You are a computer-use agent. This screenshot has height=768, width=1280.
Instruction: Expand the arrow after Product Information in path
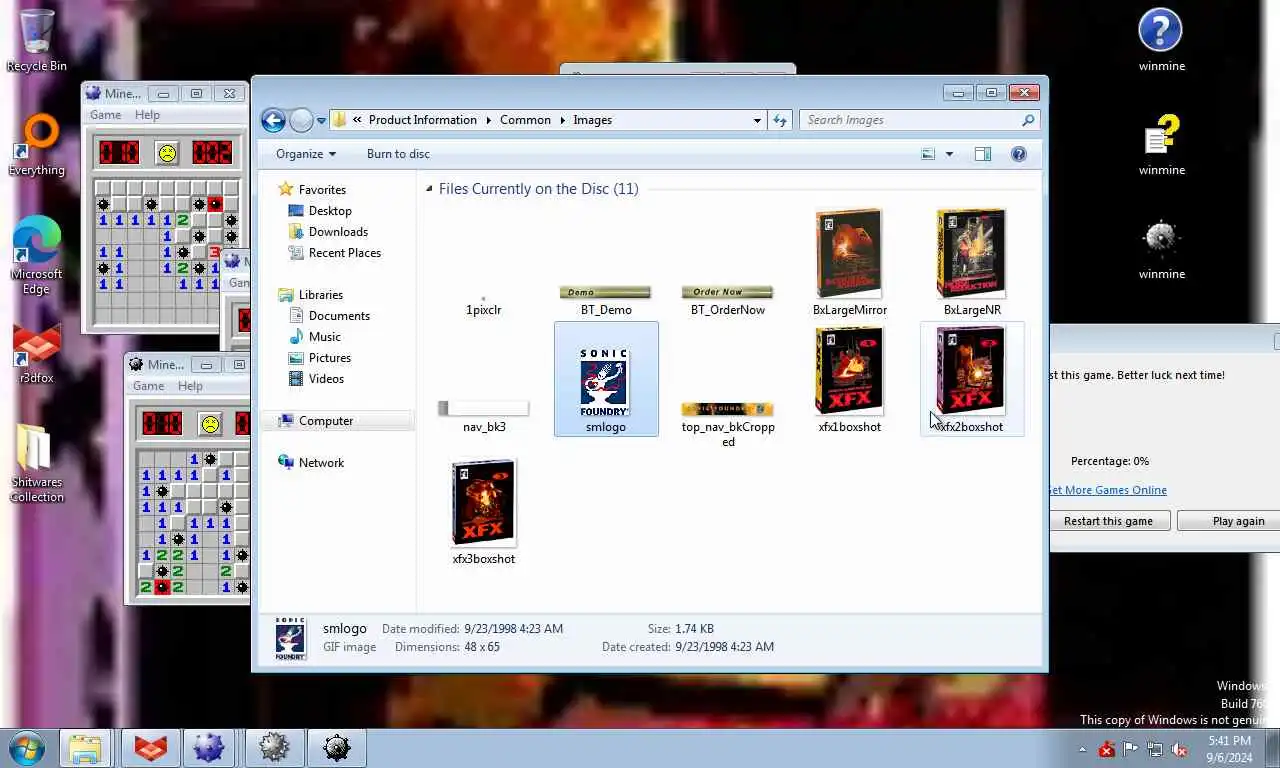coord(489,120)
